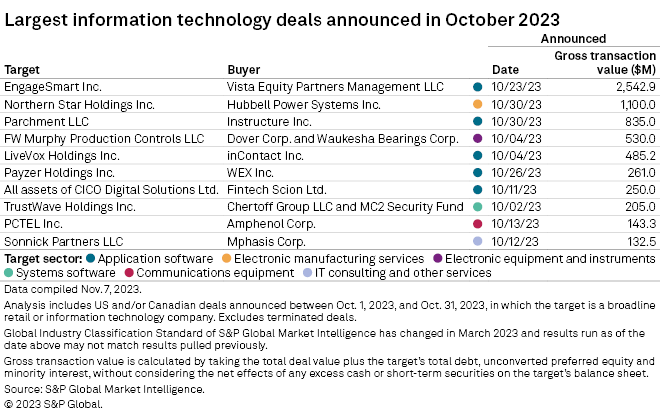Click the Systems software legend dot
The height and width of the screenshot is (420, 660).
pos(10,272)
